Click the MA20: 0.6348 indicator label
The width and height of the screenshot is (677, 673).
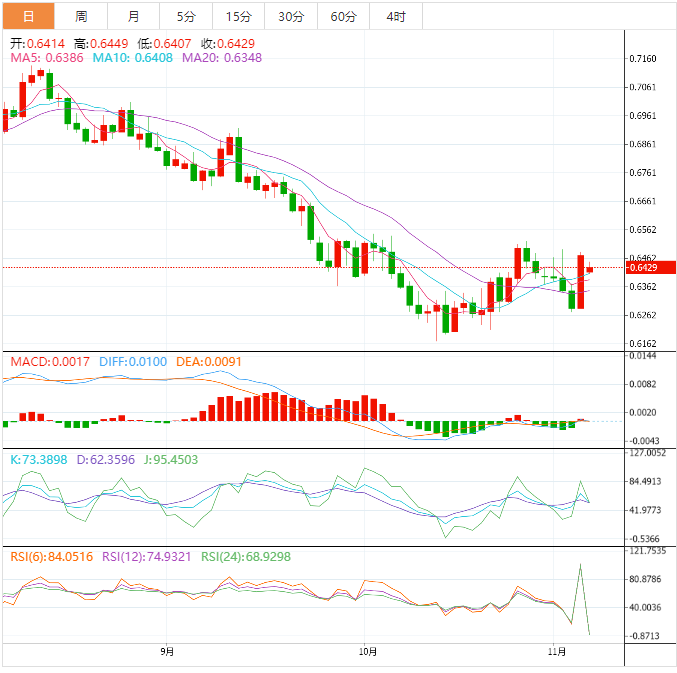pos(222,58)
